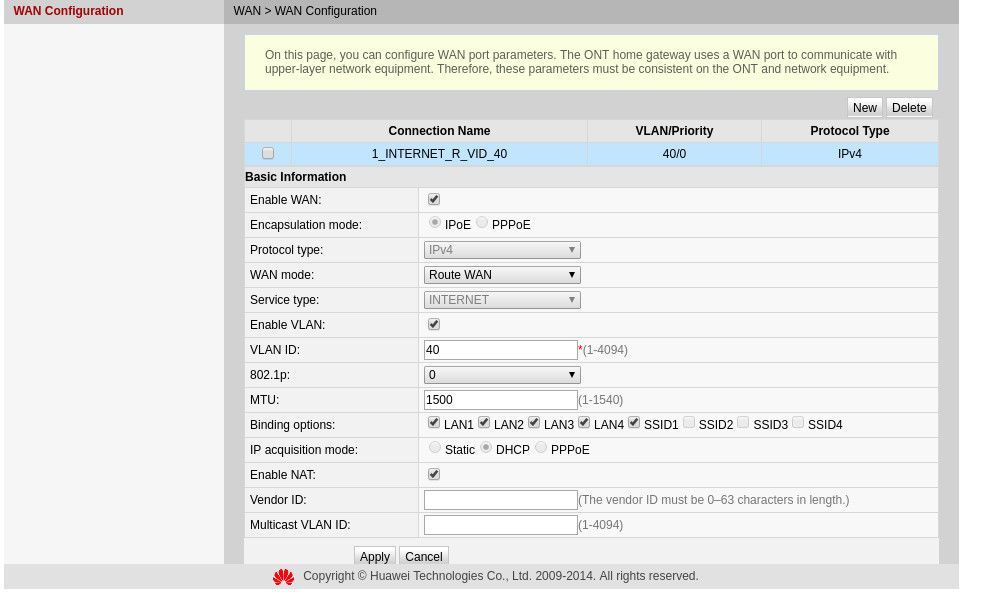Viewport: 986px width, 609px height.
Task: Toggle the LAN3 binding checkbox
Action: pyautogui.click(x=534, y=423)
